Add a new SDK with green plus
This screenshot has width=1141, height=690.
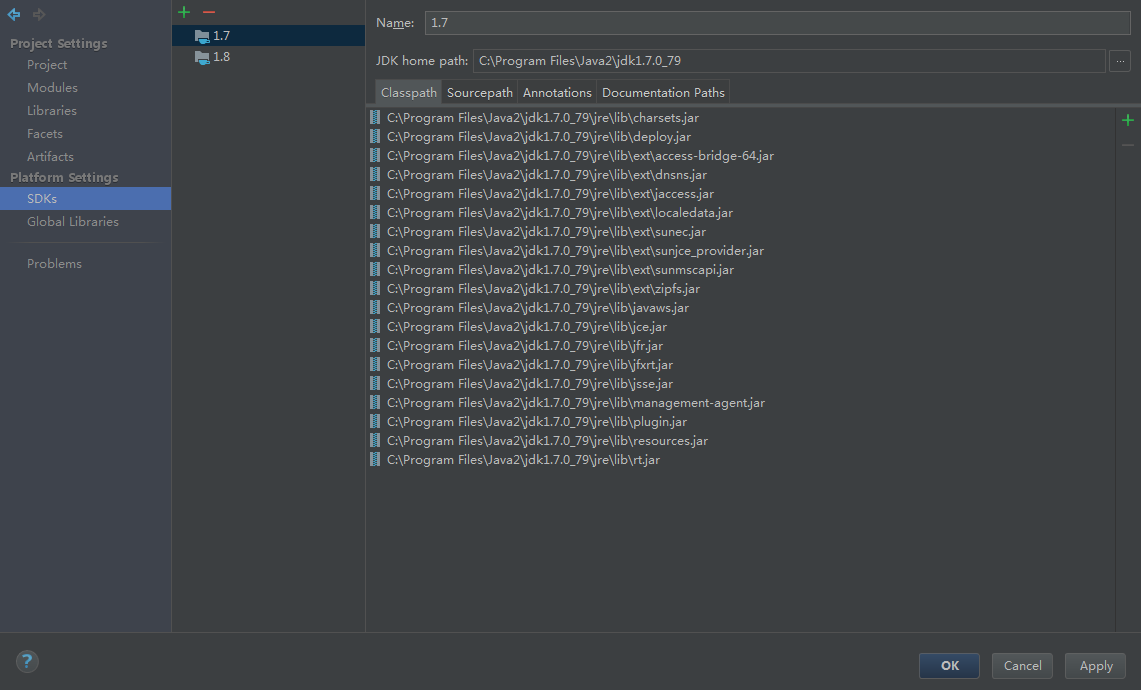pyautogui.click(x=183, y=12)
